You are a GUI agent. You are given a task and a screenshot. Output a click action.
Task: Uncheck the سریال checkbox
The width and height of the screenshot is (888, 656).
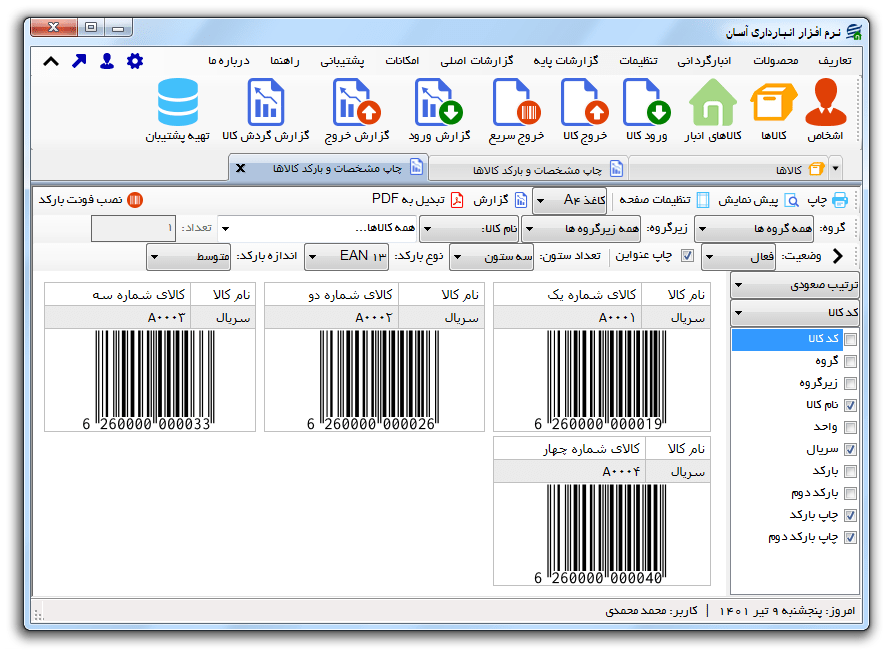(850, 449)
